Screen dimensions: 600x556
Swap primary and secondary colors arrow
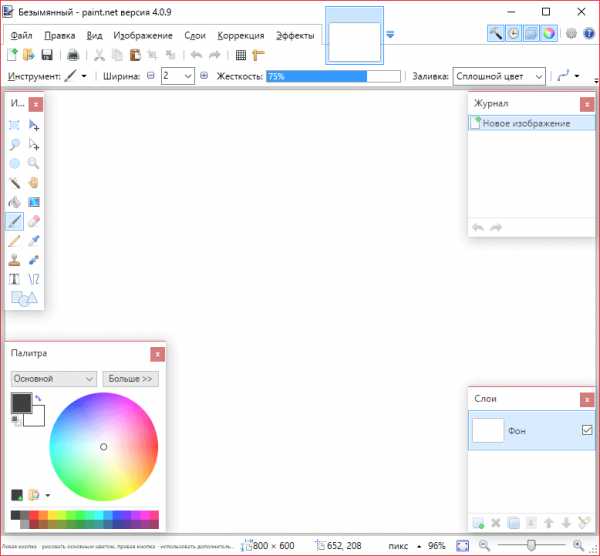pos(38,398)
